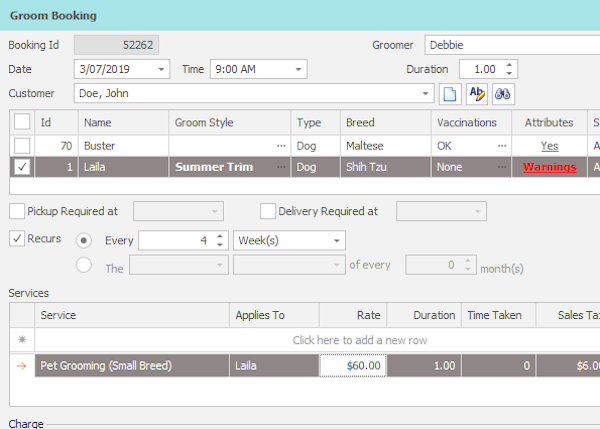Open Buster's groom style ellipsis button
The width and height of the screenshot is (600, 429).
(x=281, y=146)
